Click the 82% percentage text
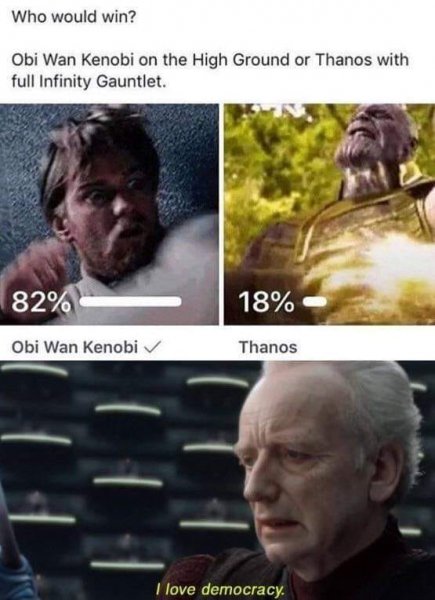This screenshot has height=600, width=435. click(41, 302)
